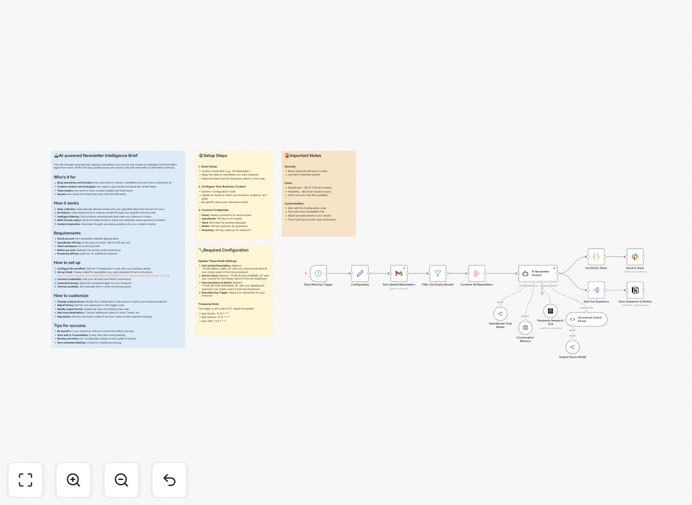Open the Save Questions to Notion node

[x=635, y=290]
